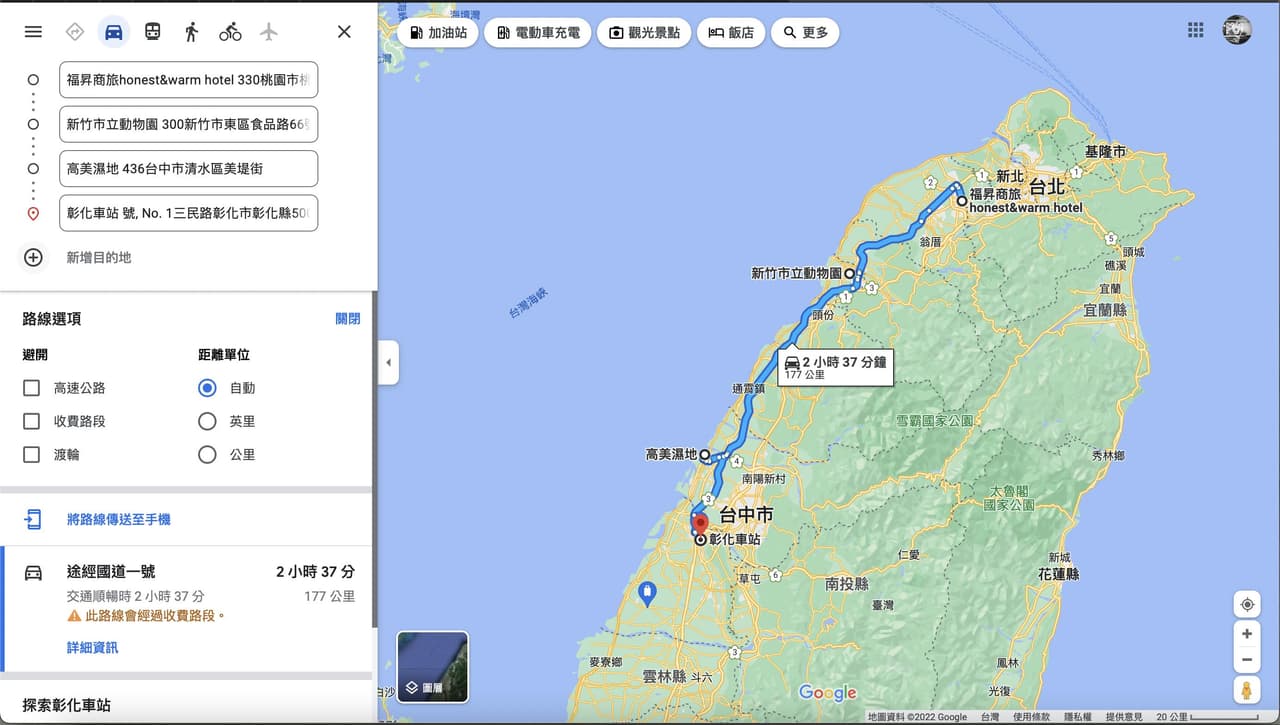This screenshot has height=725, width=1280.
Task: Open 詳細資訊 route details
Action: pos(93,648)
